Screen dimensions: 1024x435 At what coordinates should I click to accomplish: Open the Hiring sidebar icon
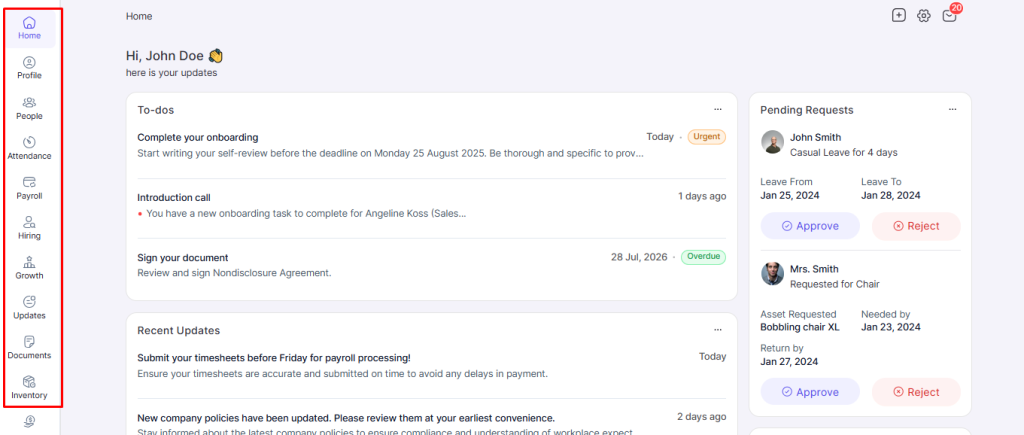[29, 228]
